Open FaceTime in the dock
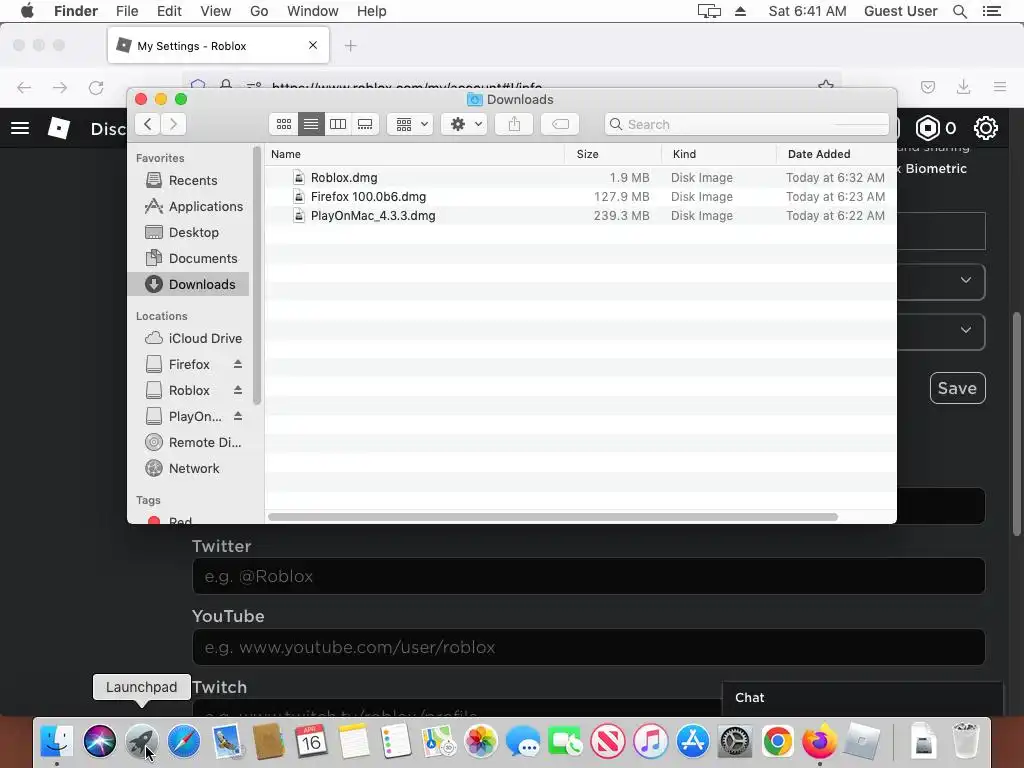 point(566,742)
